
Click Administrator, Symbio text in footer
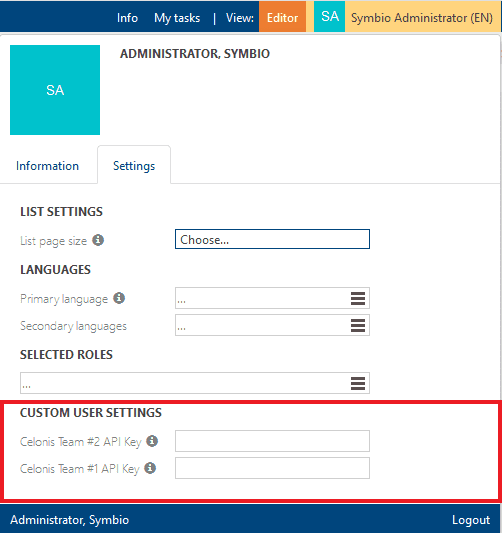click(x=70, y=520)
